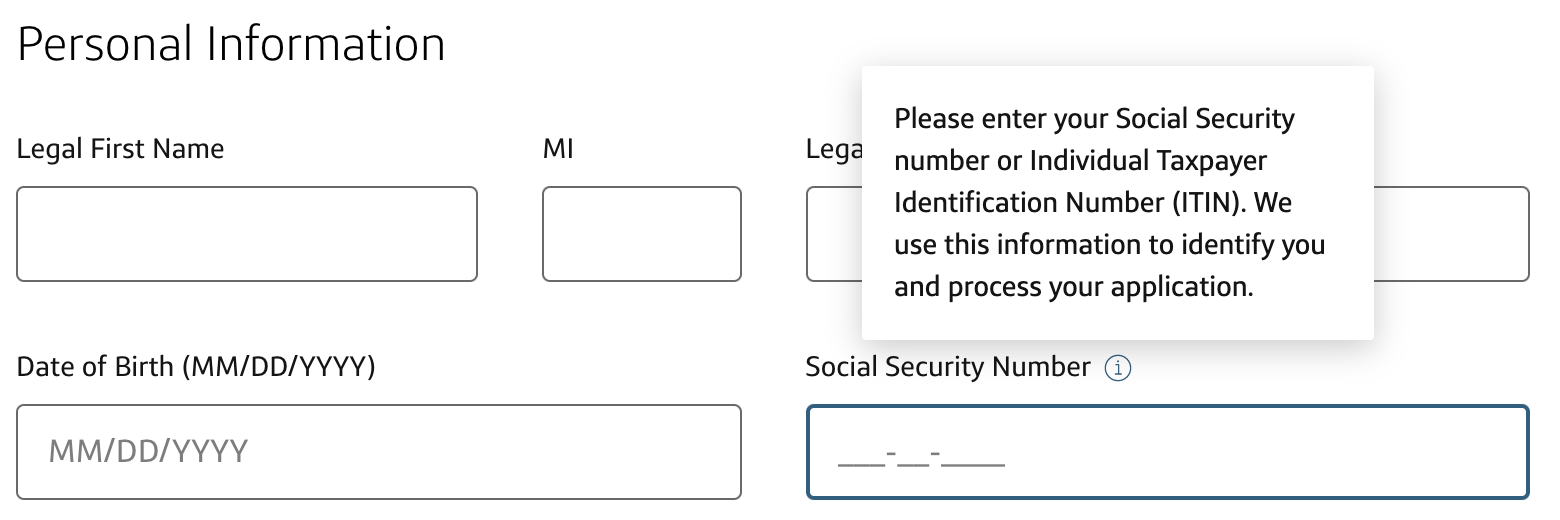Click the "Social Security Number" label text
1560x520 pixels.
click(947, 368)
